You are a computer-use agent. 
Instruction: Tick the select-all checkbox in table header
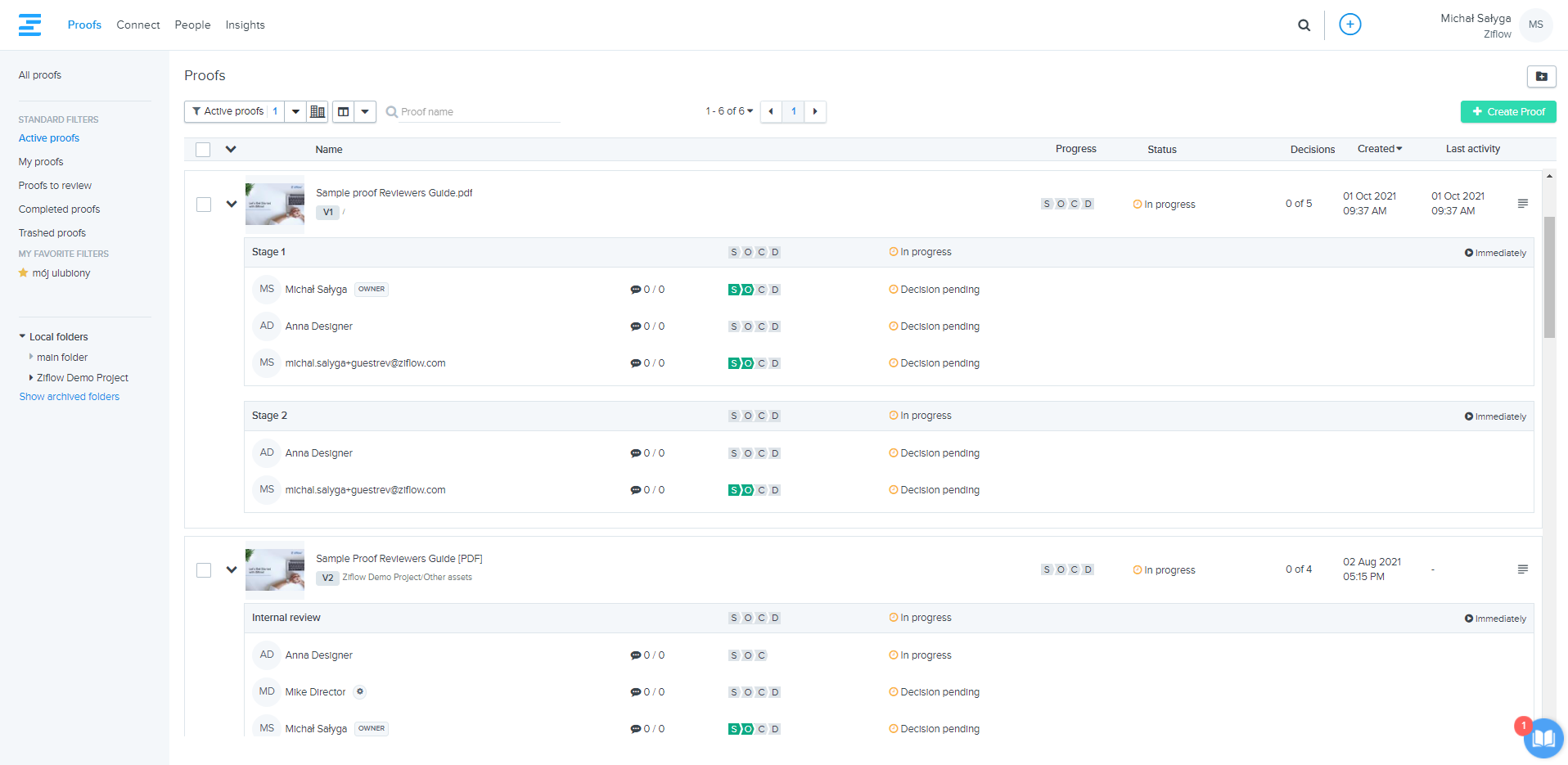pos(203,150)
